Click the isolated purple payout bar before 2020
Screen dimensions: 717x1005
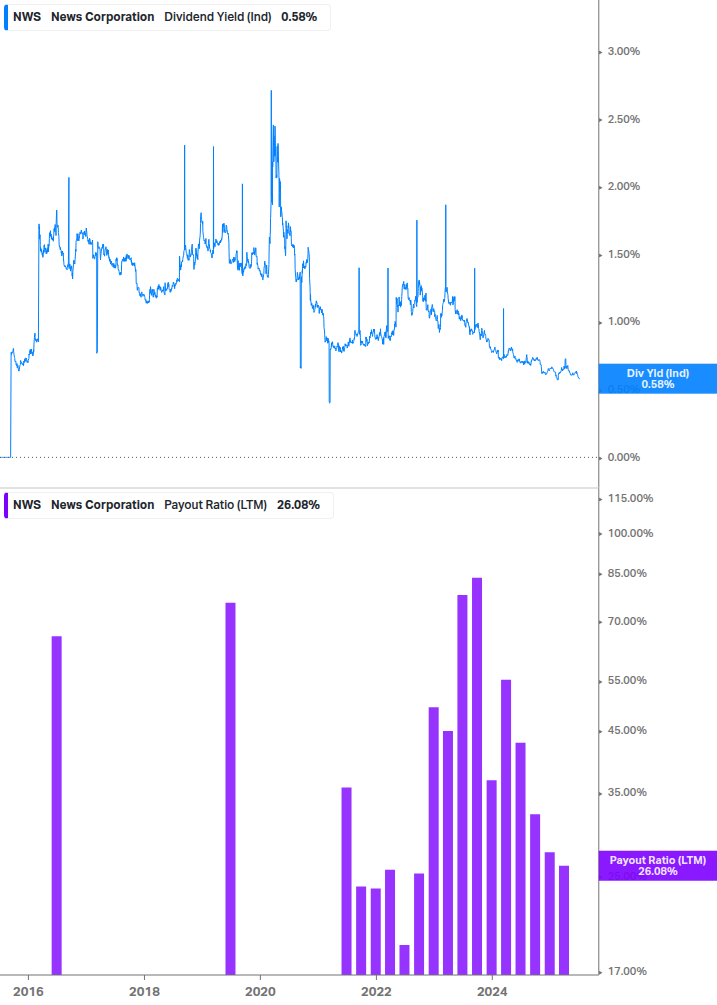point(231,789)
